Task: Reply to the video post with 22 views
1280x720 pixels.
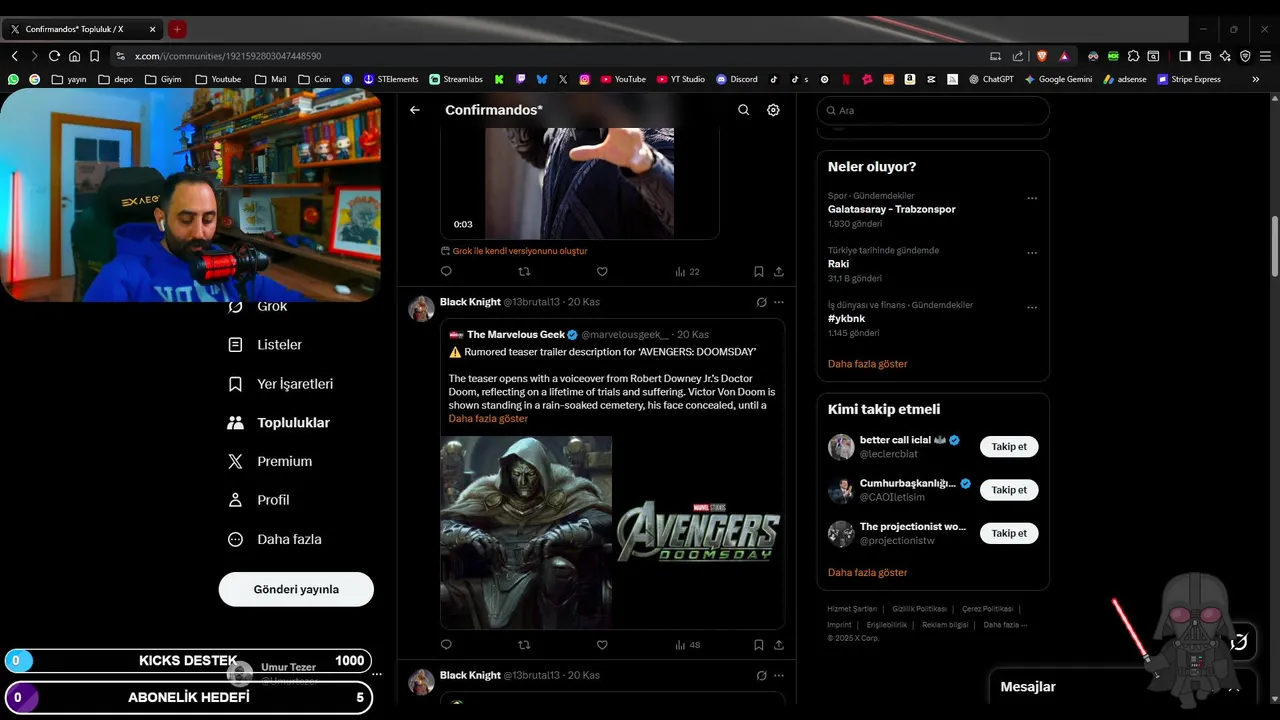Action: tap(446, 271)
